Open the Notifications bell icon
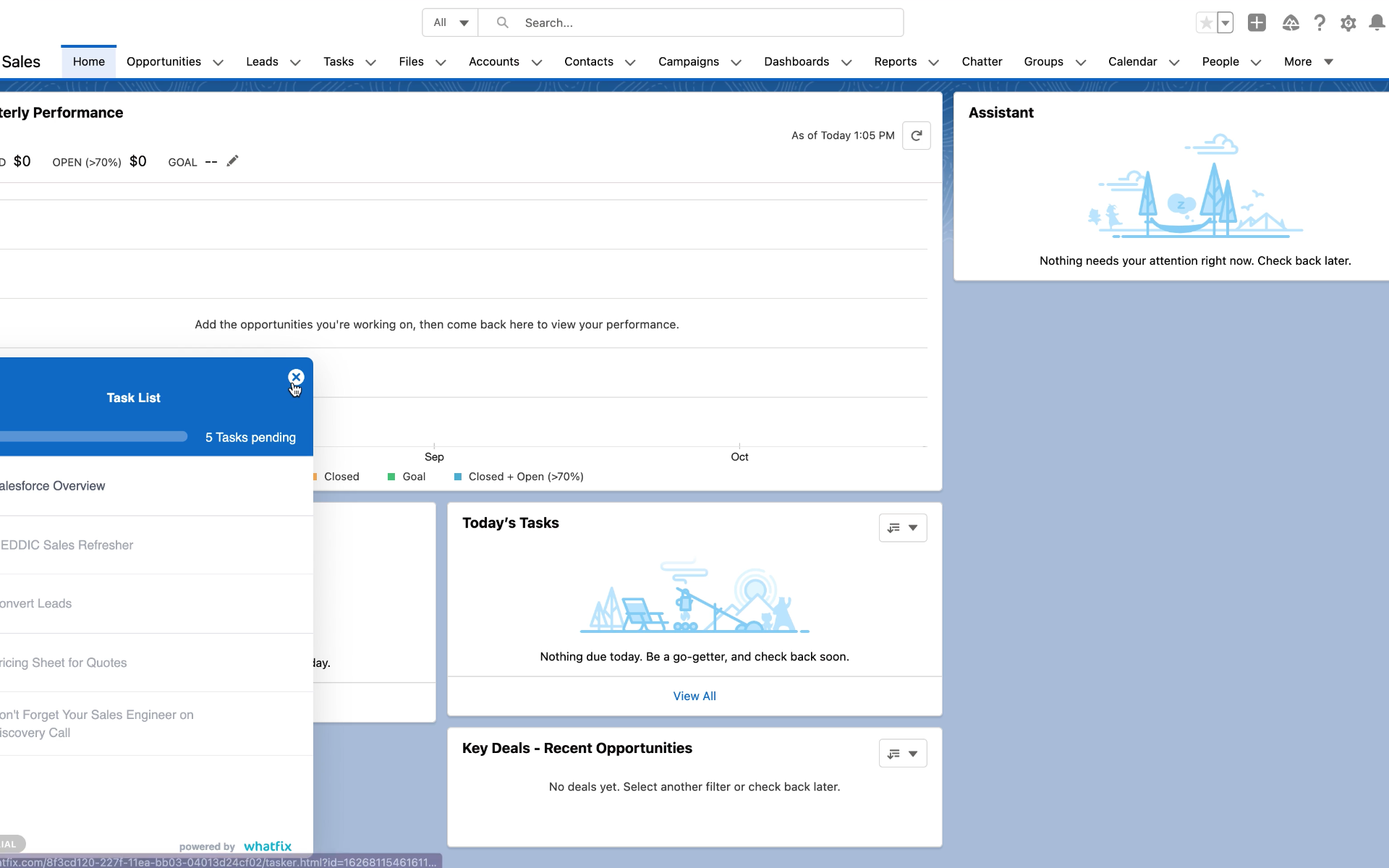The image size is (1389, 868). click(x=1377, y=23)
